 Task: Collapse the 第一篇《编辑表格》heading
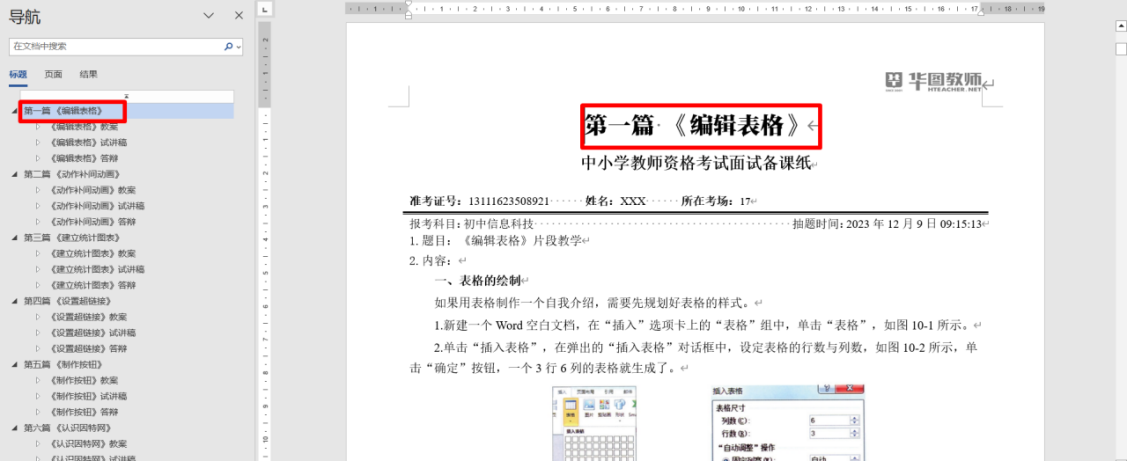tap(14, 111)
